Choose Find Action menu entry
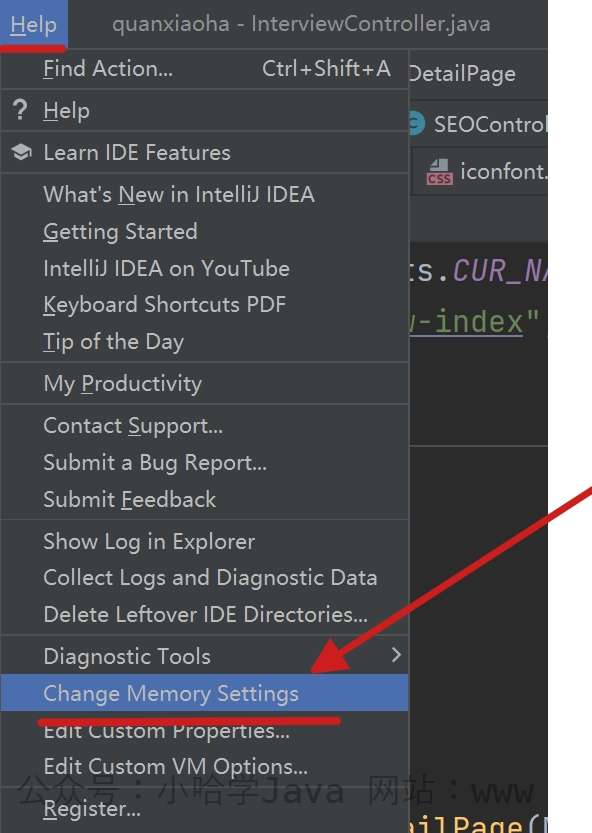This screenshot has height=833, width=592. pyautogui.click(x=204, y=69)
